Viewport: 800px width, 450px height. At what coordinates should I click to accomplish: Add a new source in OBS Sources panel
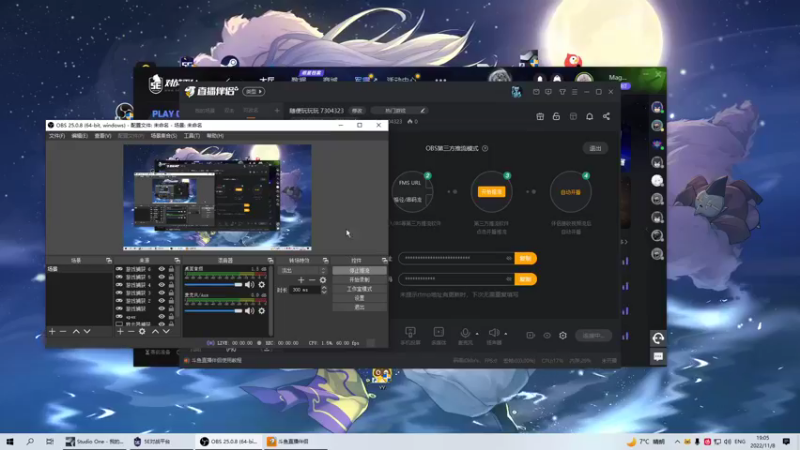pyautogui.click(x=120, y=332)
